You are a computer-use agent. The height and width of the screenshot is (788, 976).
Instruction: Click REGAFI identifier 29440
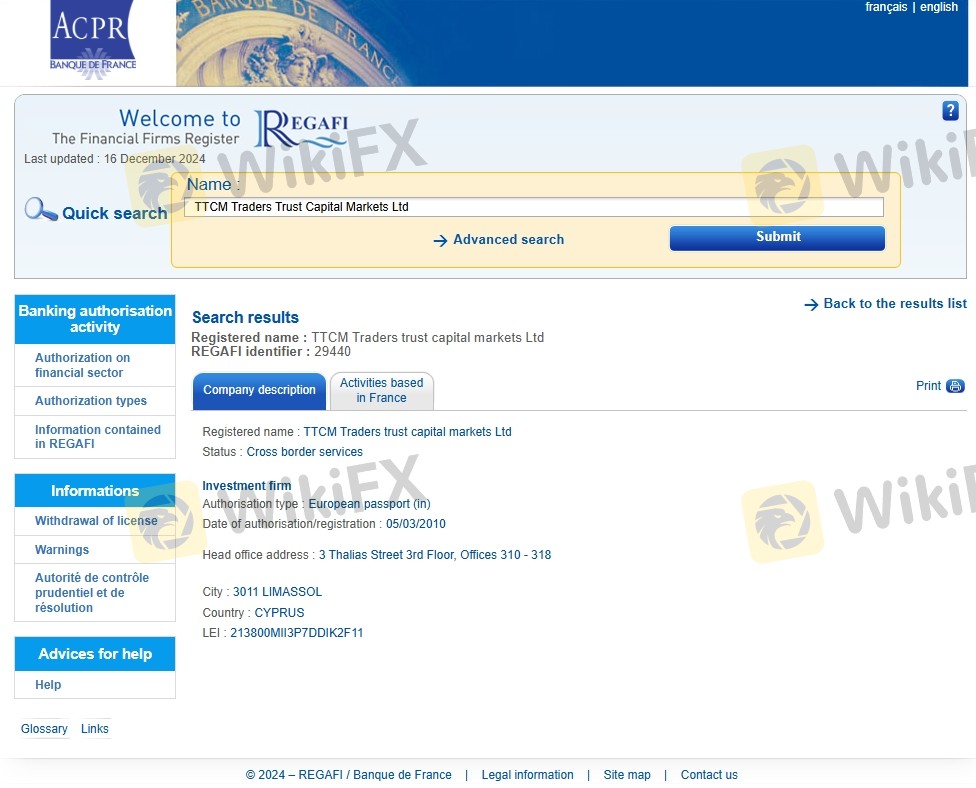(x=271, y=352)
